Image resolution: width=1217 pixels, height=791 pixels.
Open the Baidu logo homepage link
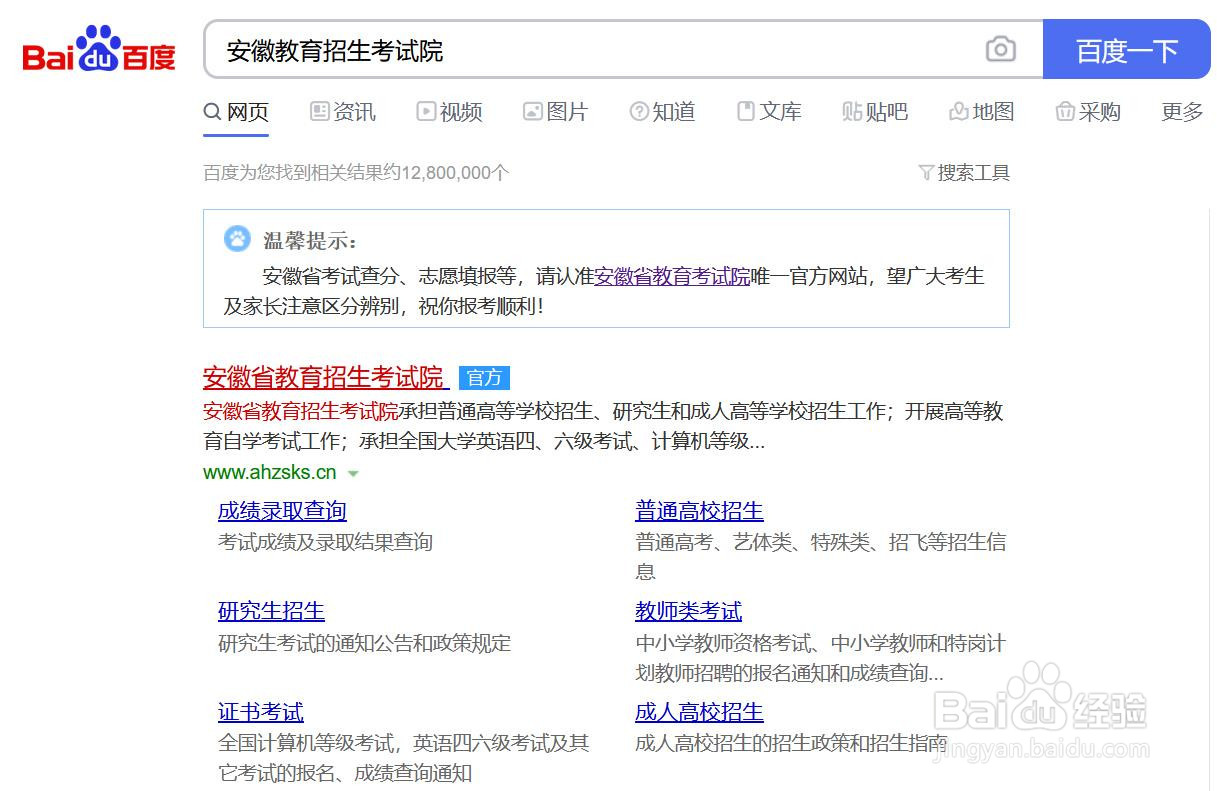pos(99,49)
